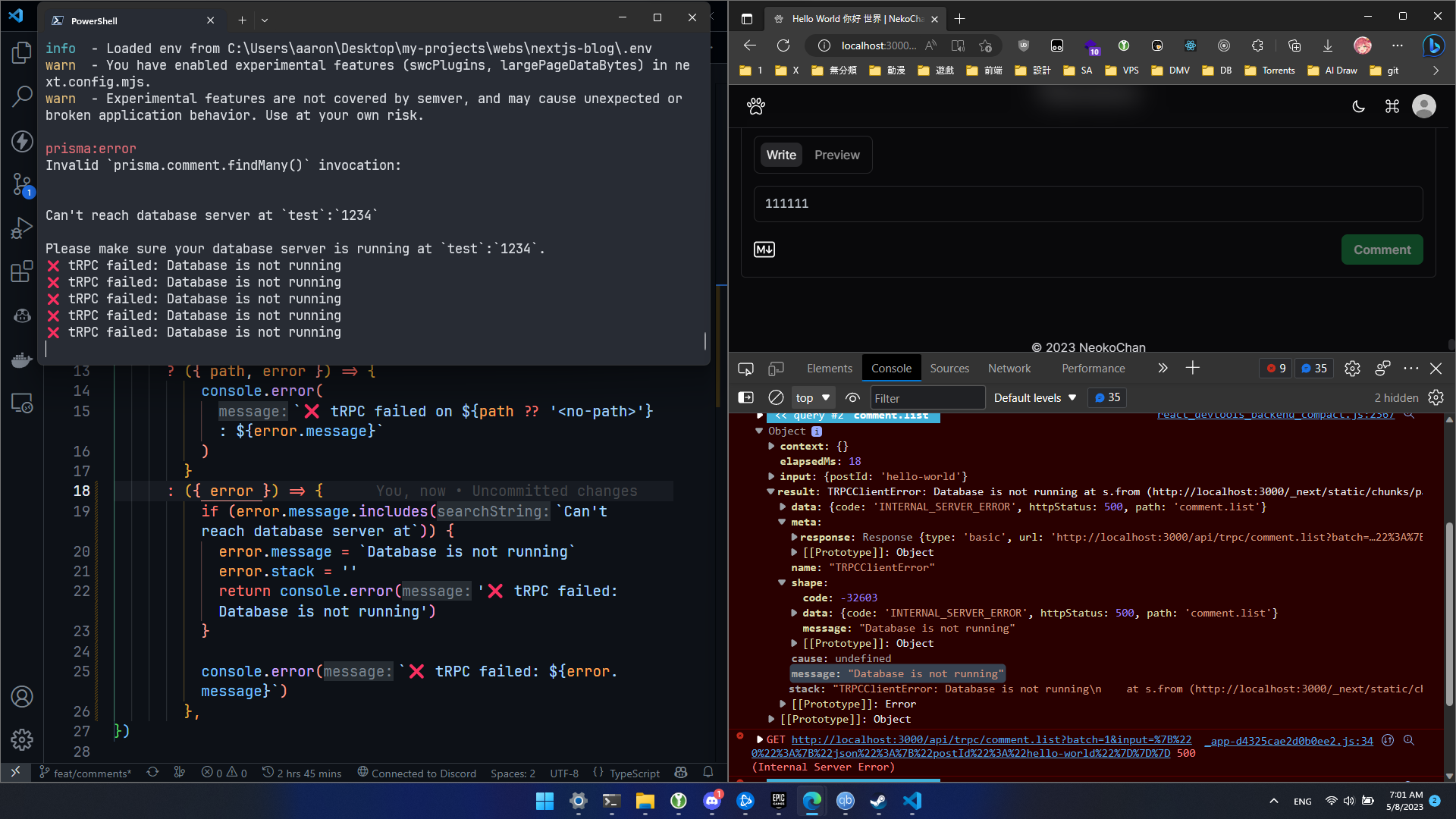Viewport: 1456px width, 819px height.
Task: Open the Docker sidebar icon
Action: [x=21, y=359]
